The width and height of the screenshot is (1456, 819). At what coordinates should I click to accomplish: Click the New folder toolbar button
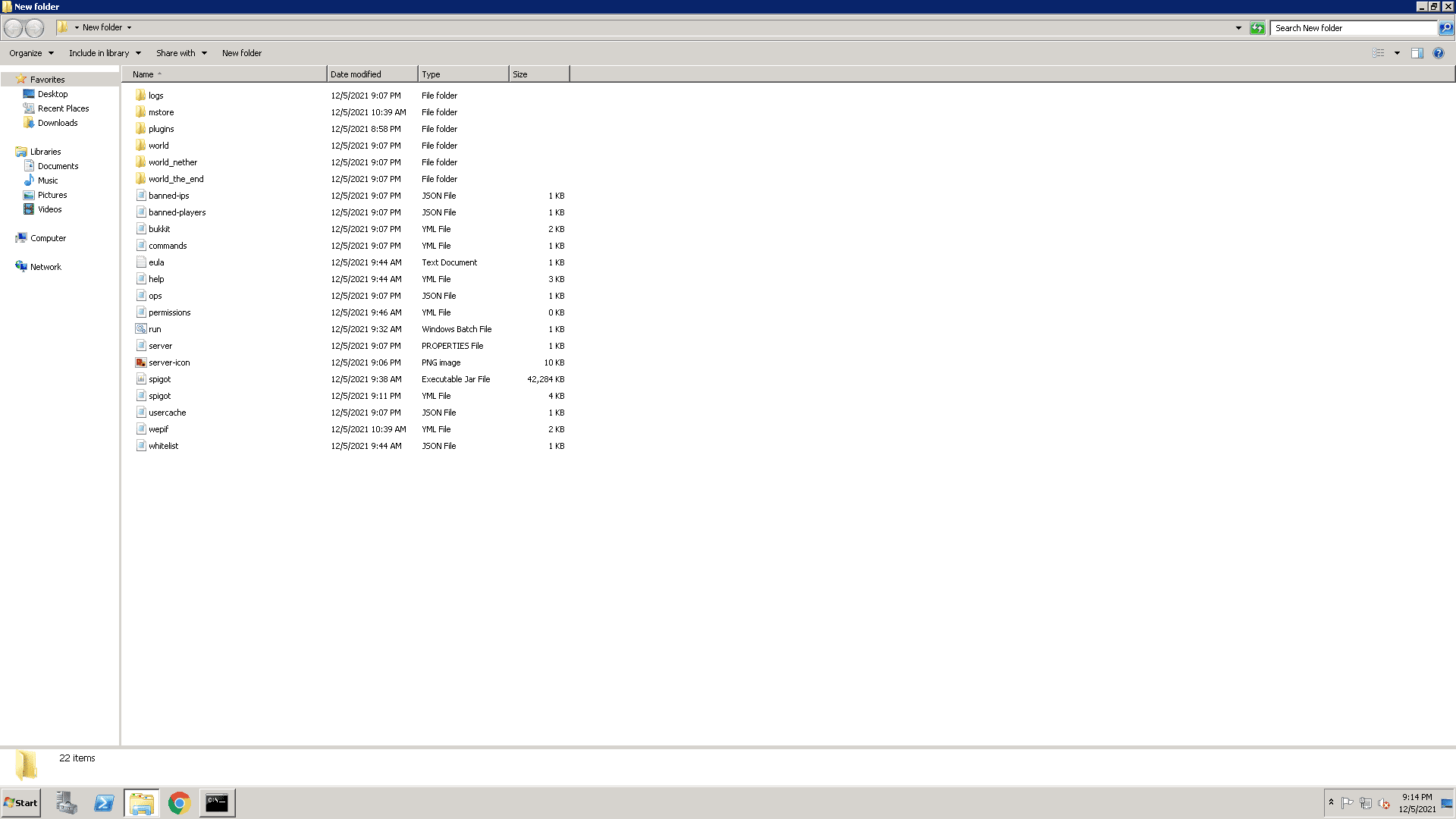(x=242, y=53)
